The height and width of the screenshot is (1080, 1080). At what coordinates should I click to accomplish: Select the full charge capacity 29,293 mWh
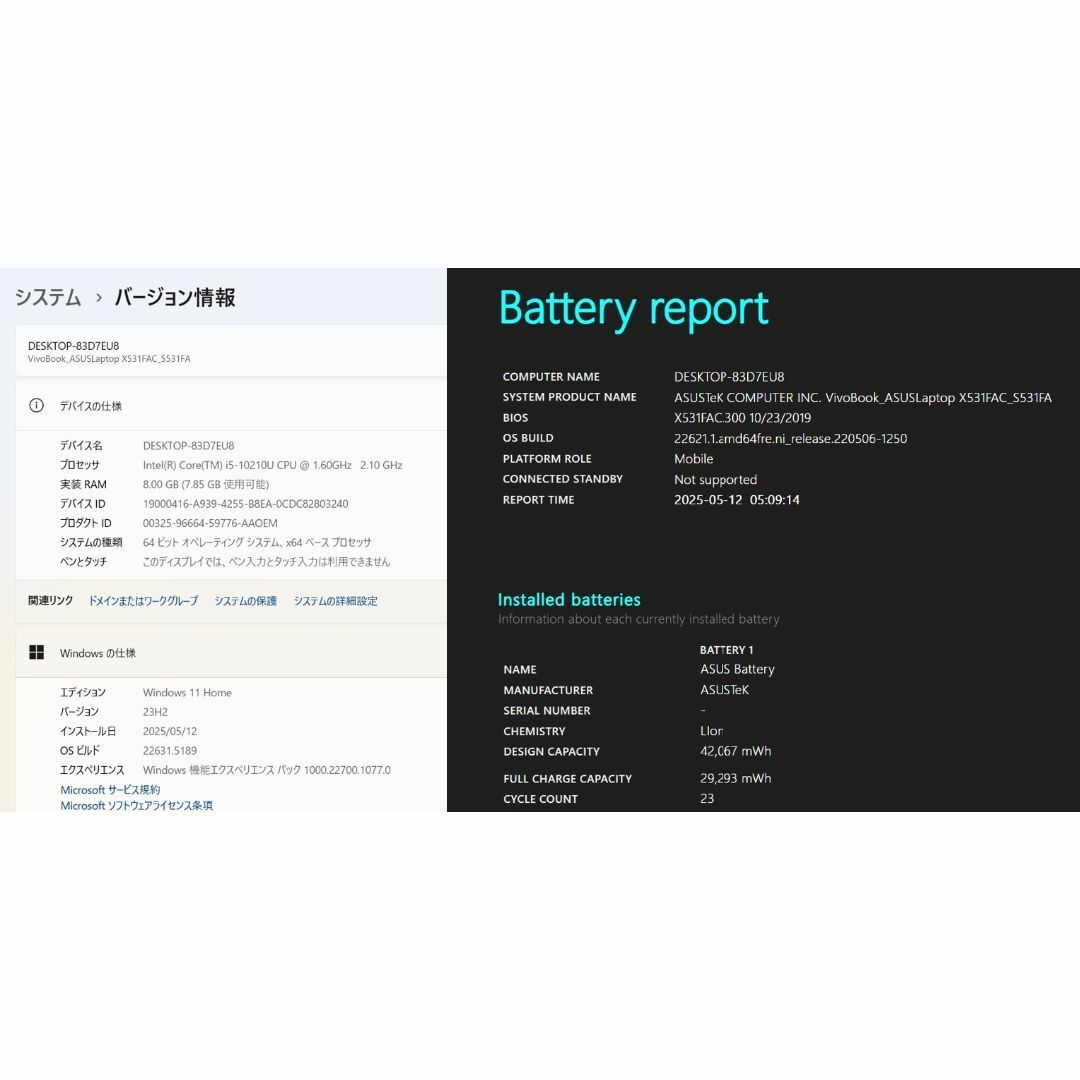736,778
